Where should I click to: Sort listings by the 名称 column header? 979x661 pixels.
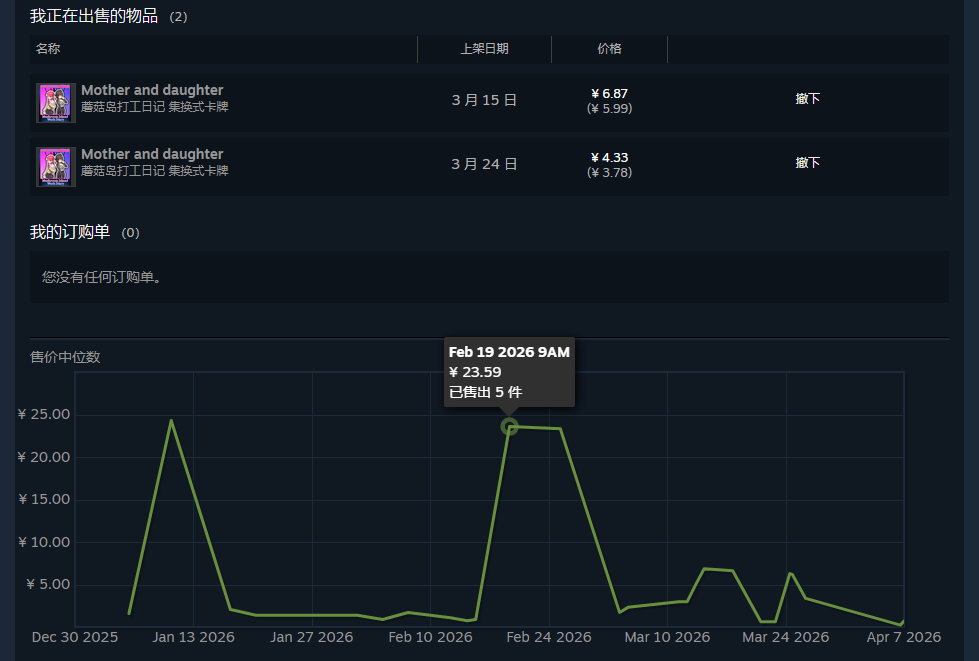click(48, 49)
